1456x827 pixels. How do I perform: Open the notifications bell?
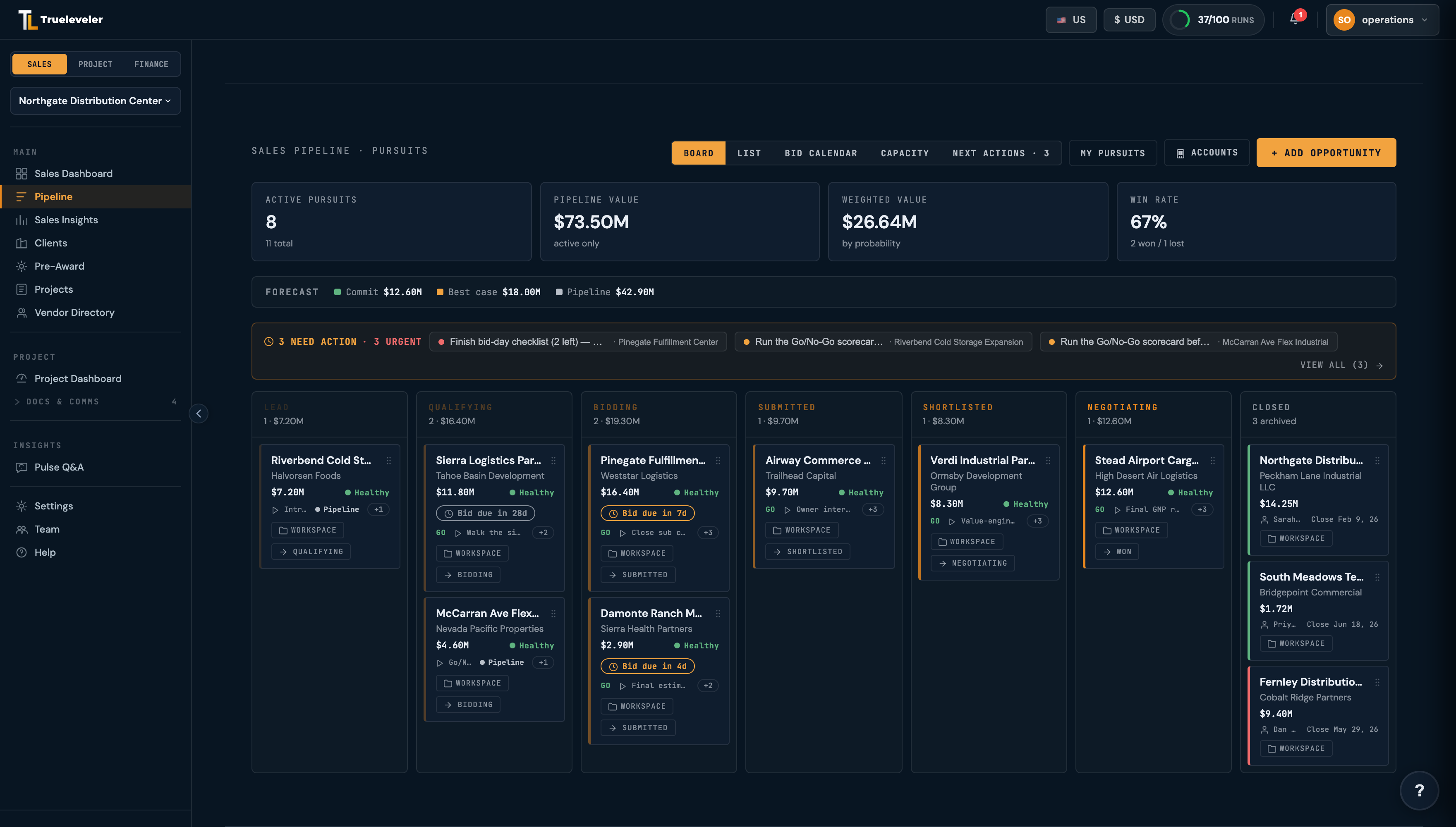(x=1295, y=19)
